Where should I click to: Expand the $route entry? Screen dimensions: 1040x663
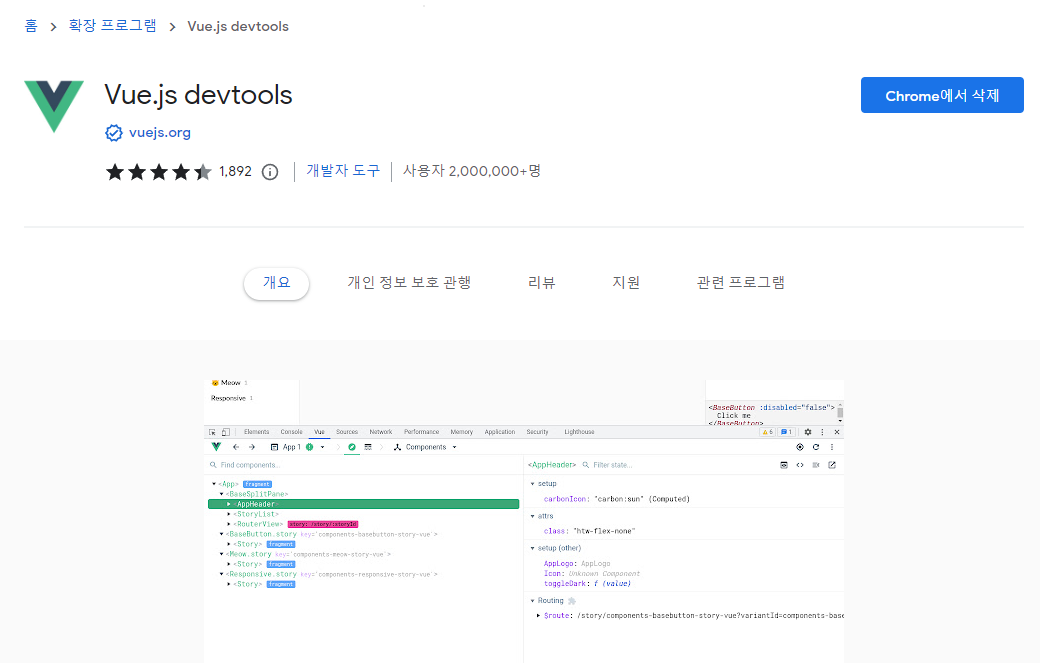click(538, 615)
